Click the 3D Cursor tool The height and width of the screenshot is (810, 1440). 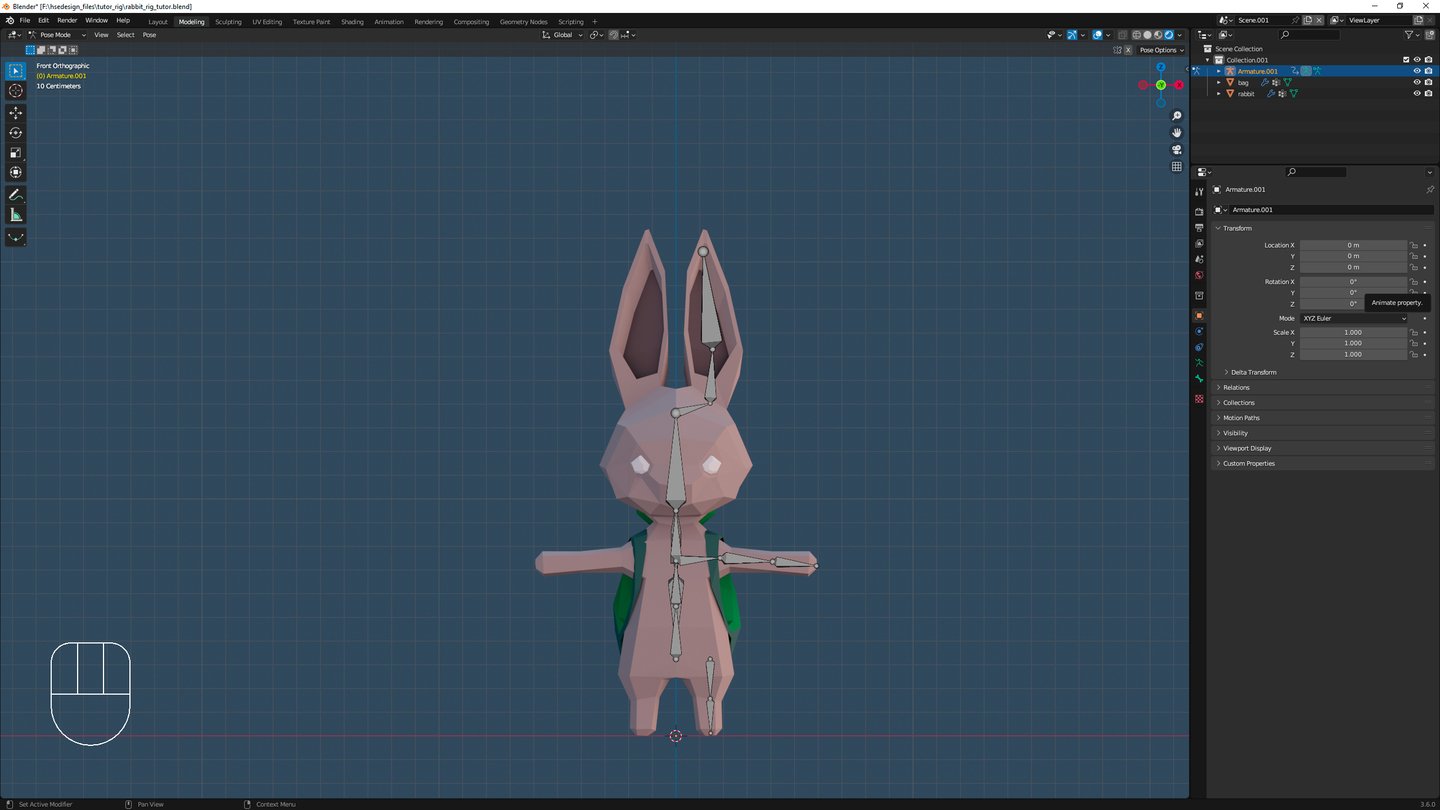16,91
